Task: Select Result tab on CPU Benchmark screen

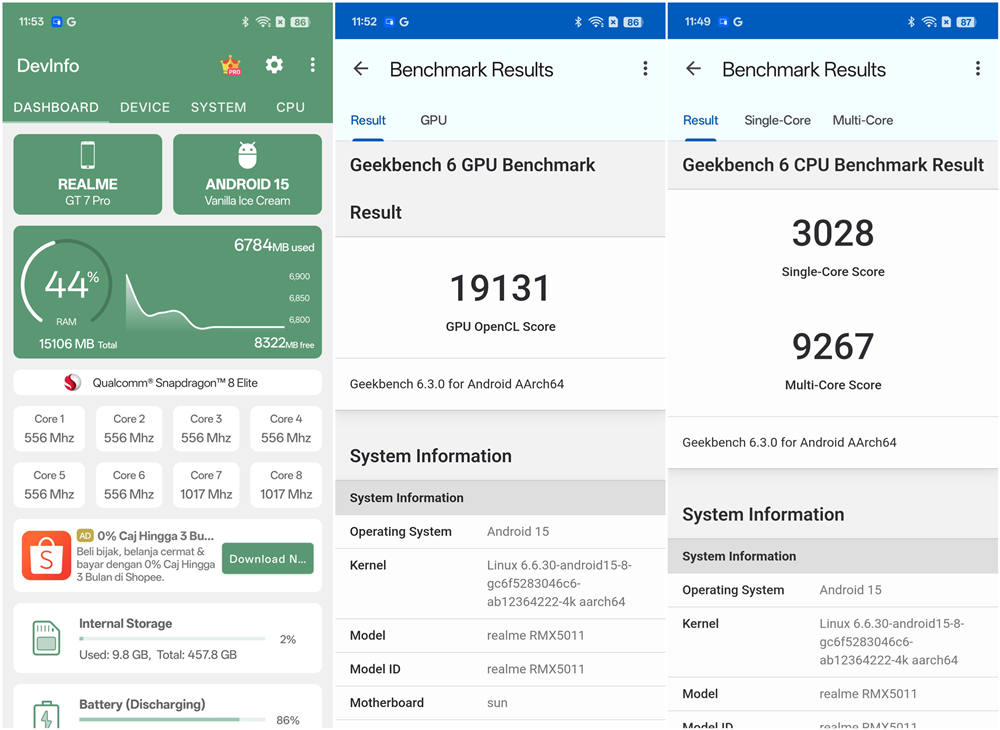Action: [x=700, y=120]
